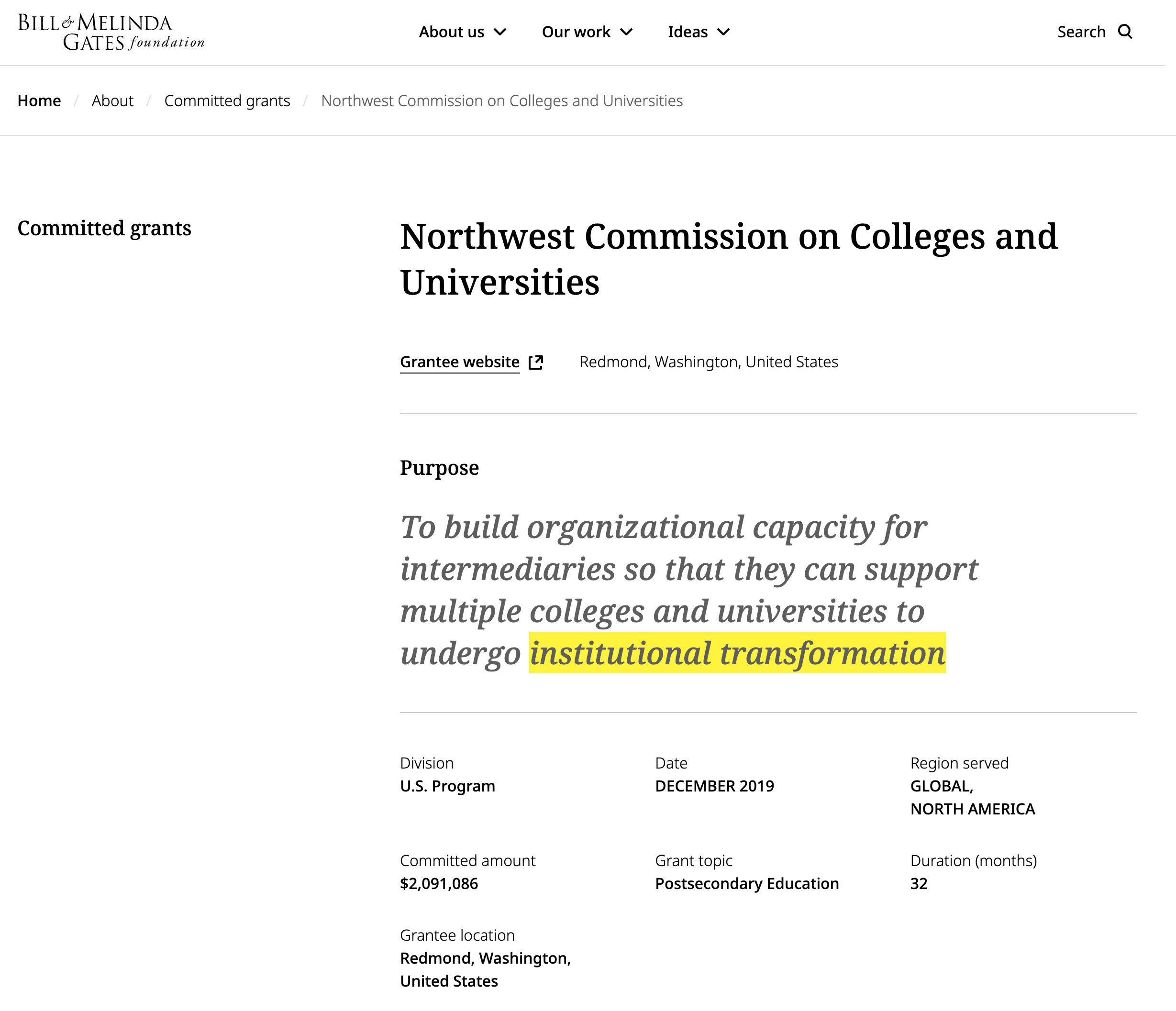The width and height of the screenshot is (1176, 1011).
Task: Open the external link icon beside Grantee website
Action: pos(536,362)
